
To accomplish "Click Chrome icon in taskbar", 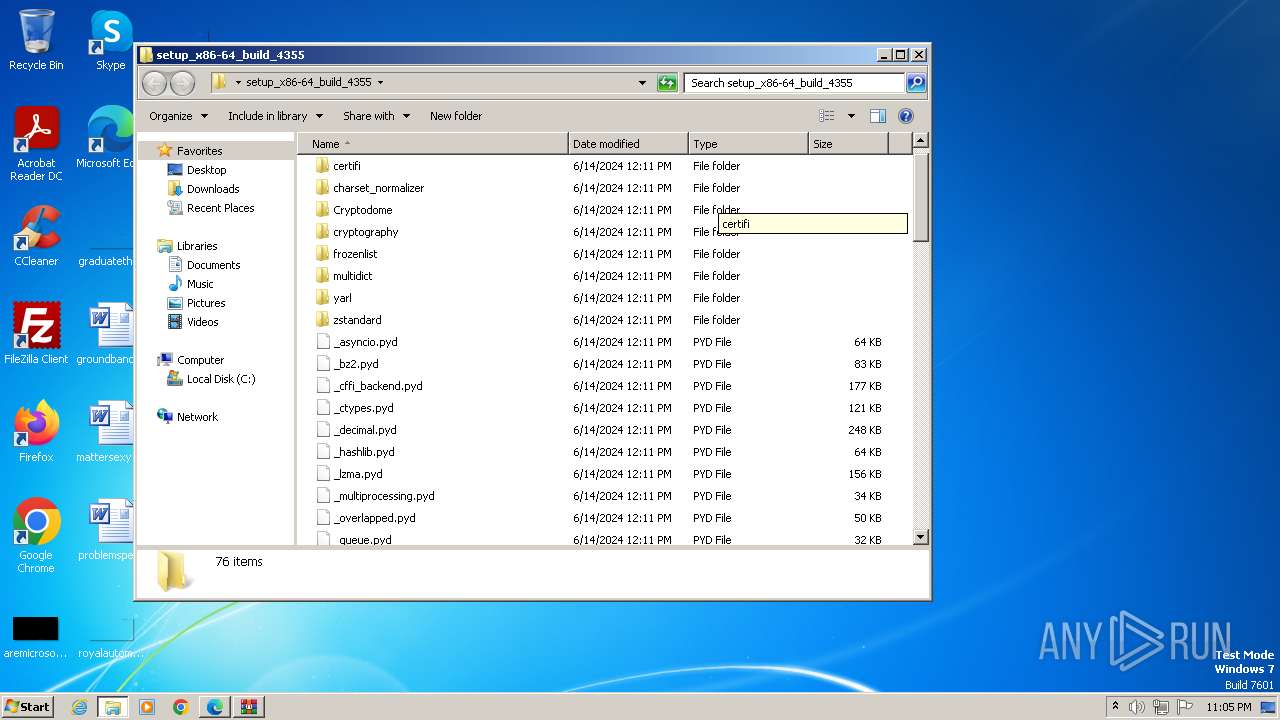I will pos(181,707).
